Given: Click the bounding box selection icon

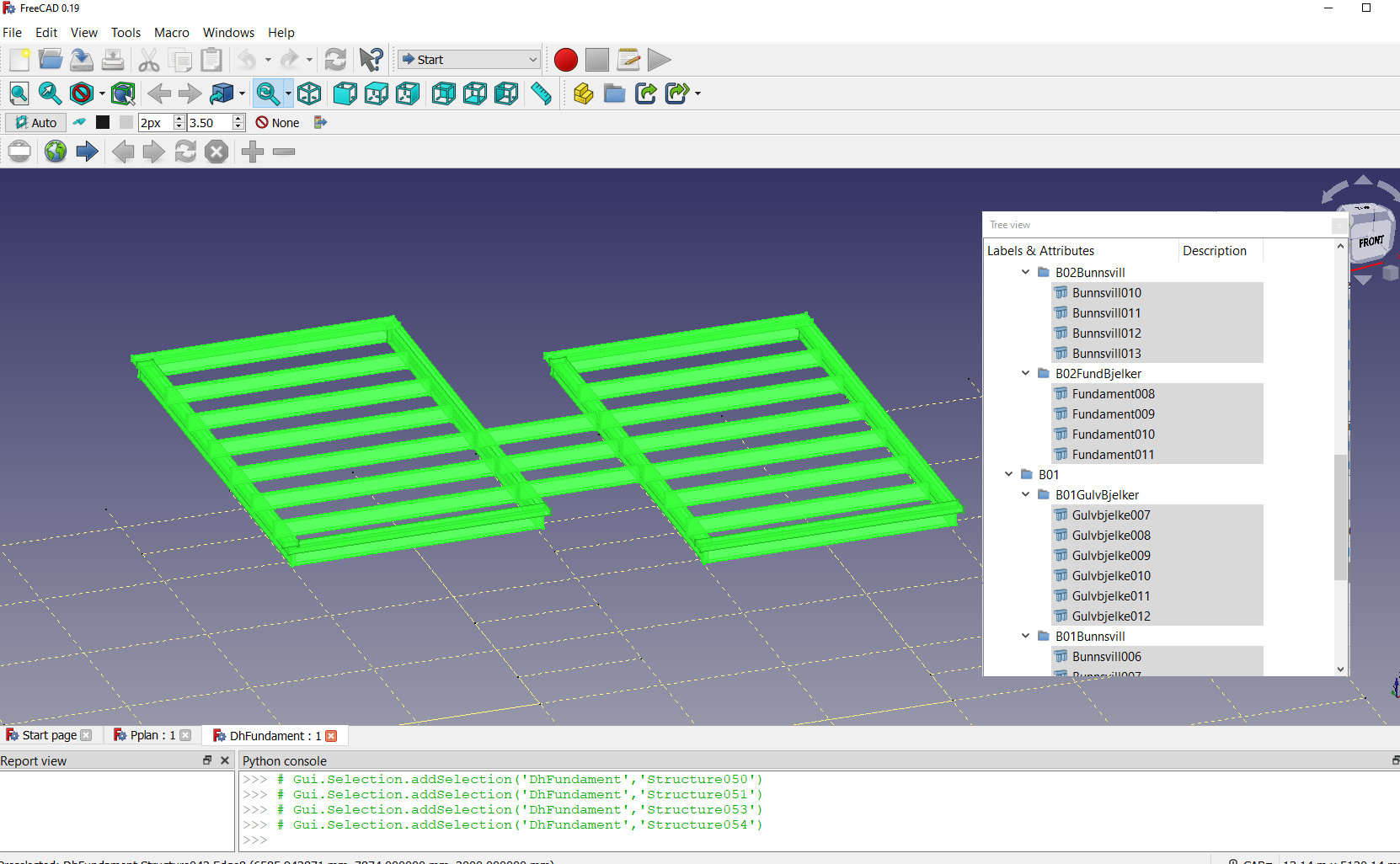Looking at the screenshot, I should pos(123,93).
